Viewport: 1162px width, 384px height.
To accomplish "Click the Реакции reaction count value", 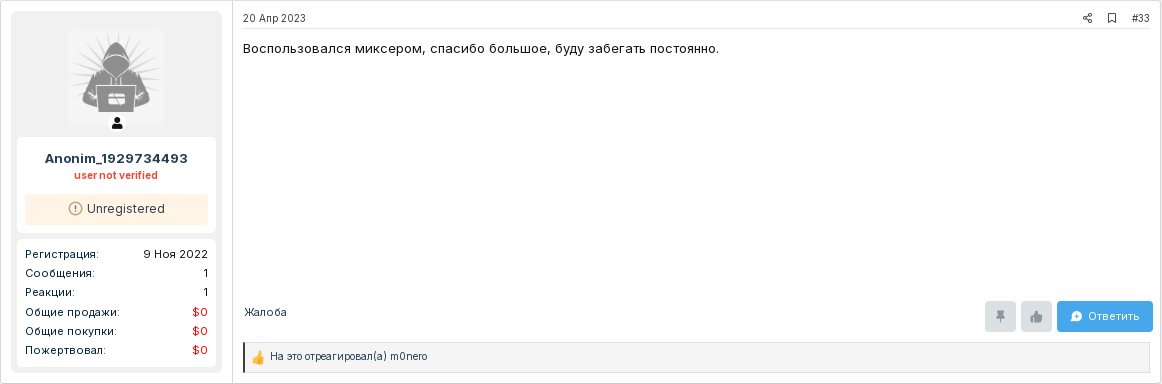I will point(205,292).
